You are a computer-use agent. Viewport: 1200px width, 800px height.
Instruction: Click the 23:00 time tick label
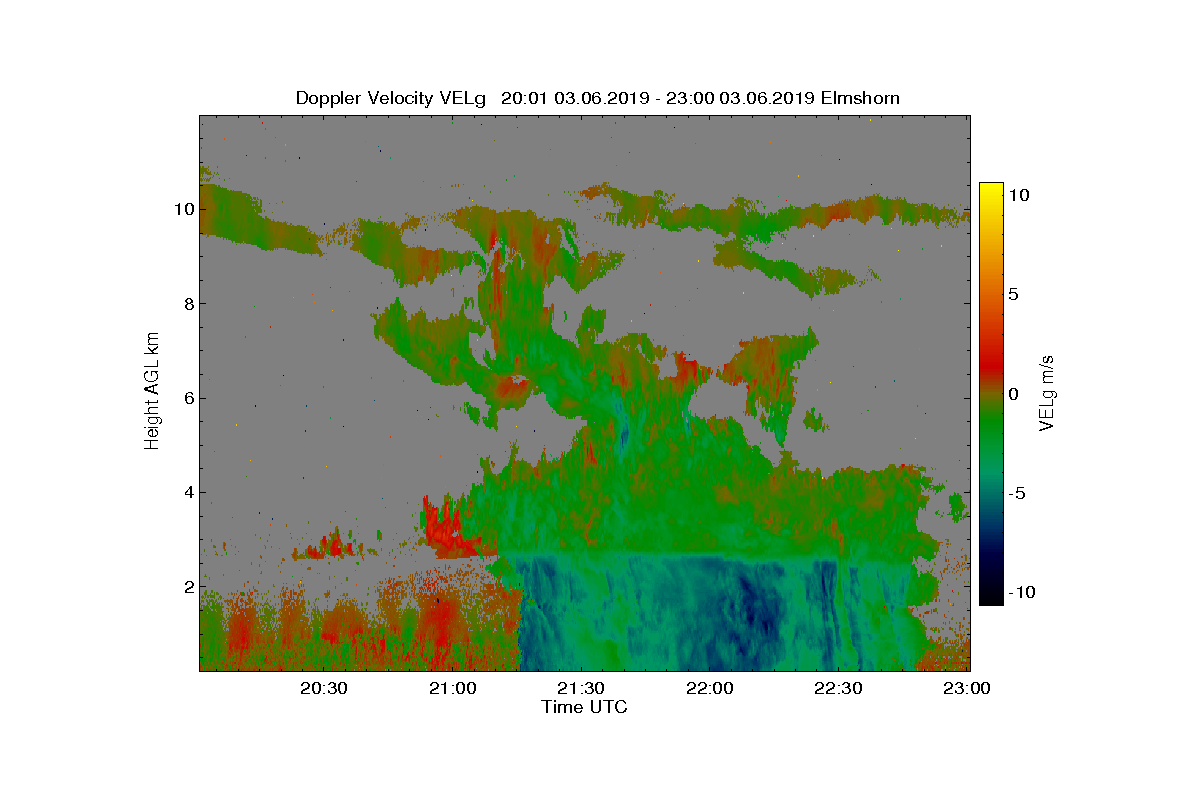point(968,688)
